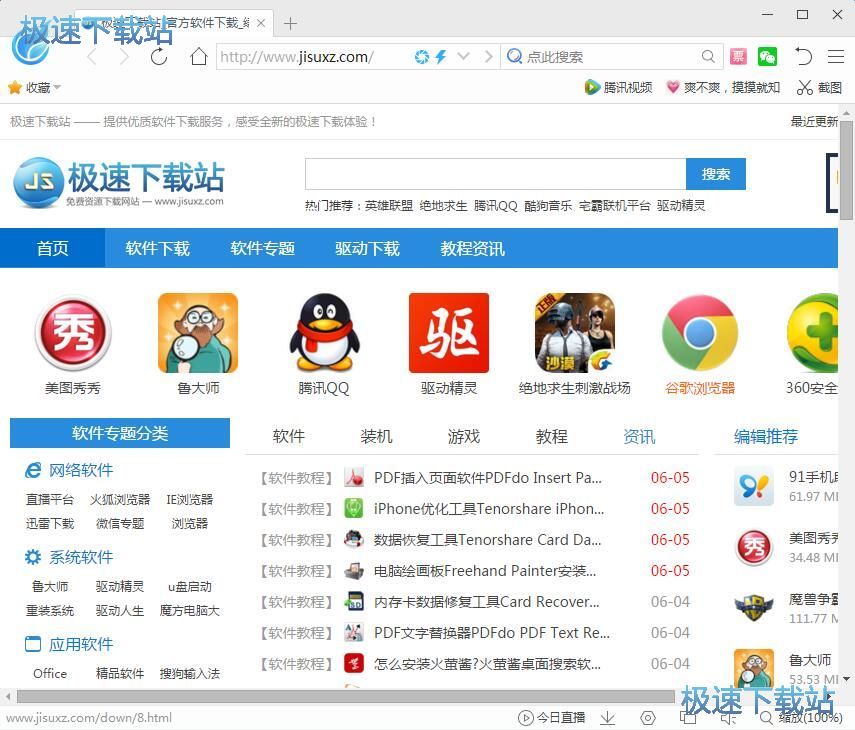
Task: Open 怎么安装火萤酱 article
Action: pos(487,664)
